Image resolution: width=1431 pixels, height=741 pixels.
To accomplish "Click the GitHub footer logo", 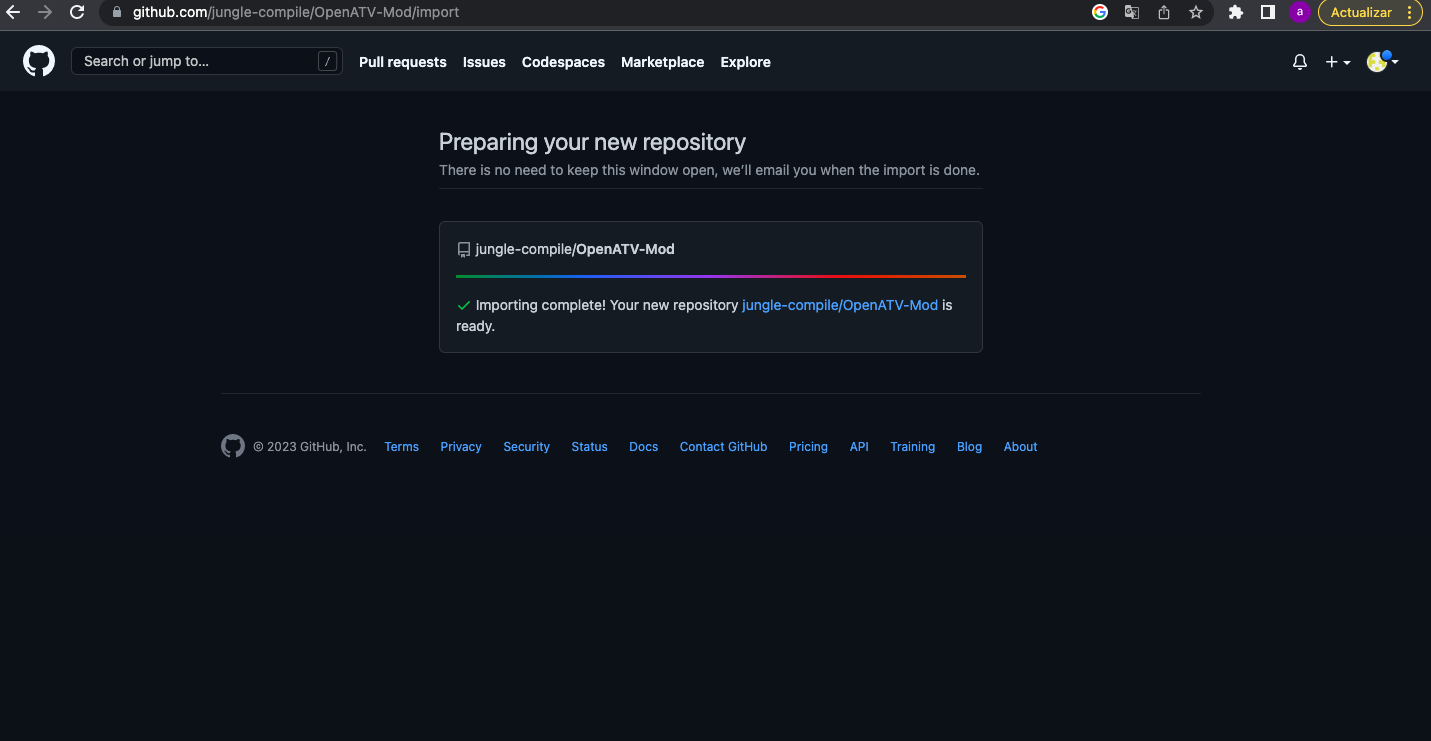I will point(233,447).
